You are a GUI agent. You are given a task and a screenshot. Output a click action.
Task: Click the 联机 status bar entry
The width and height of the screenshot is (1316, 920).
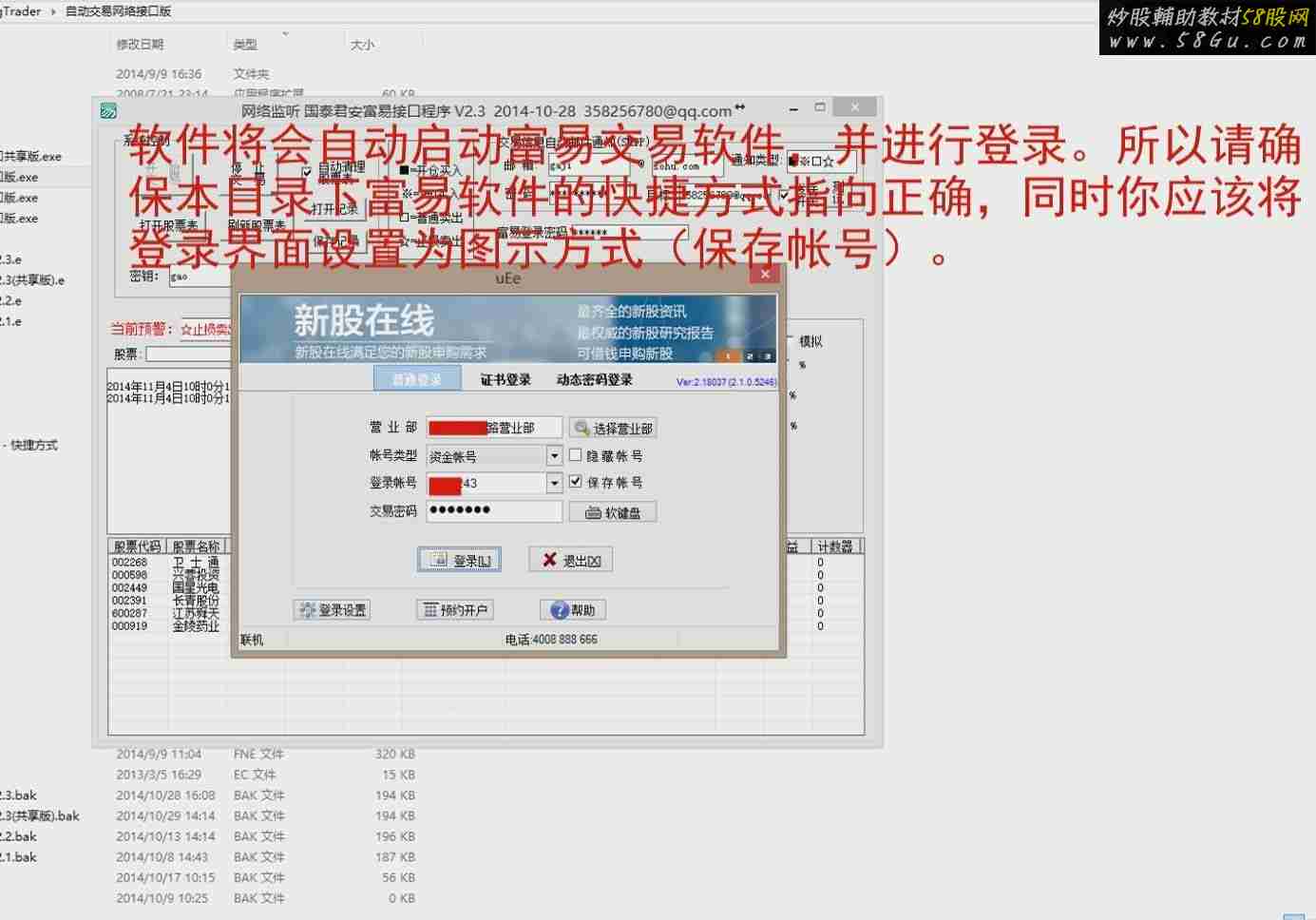[252, 640]
